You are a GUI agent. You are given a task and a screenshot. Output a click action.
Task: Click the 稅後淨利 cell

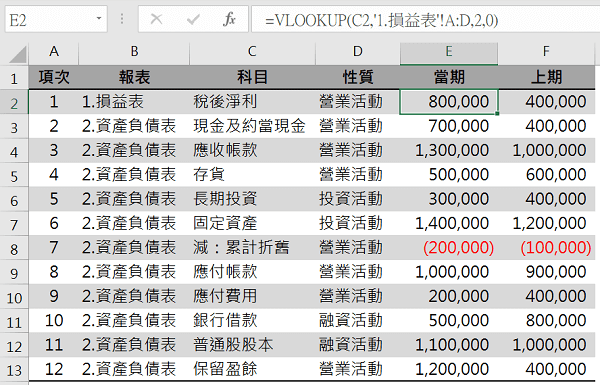(x=252, y=102)
